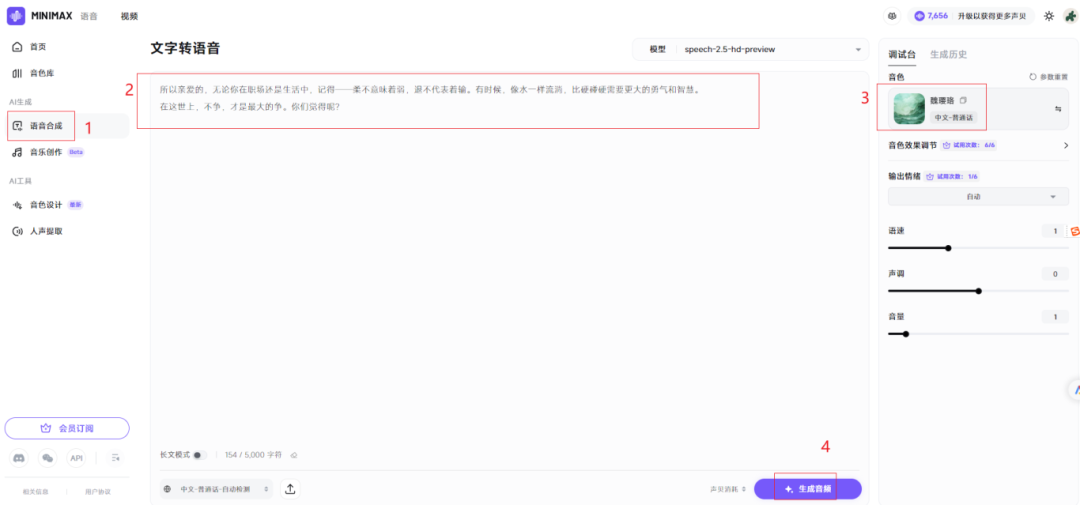The image size is (1080, 505).
Task: Expand the 音色效果调节 section
Action: (x=1065, y=145)
